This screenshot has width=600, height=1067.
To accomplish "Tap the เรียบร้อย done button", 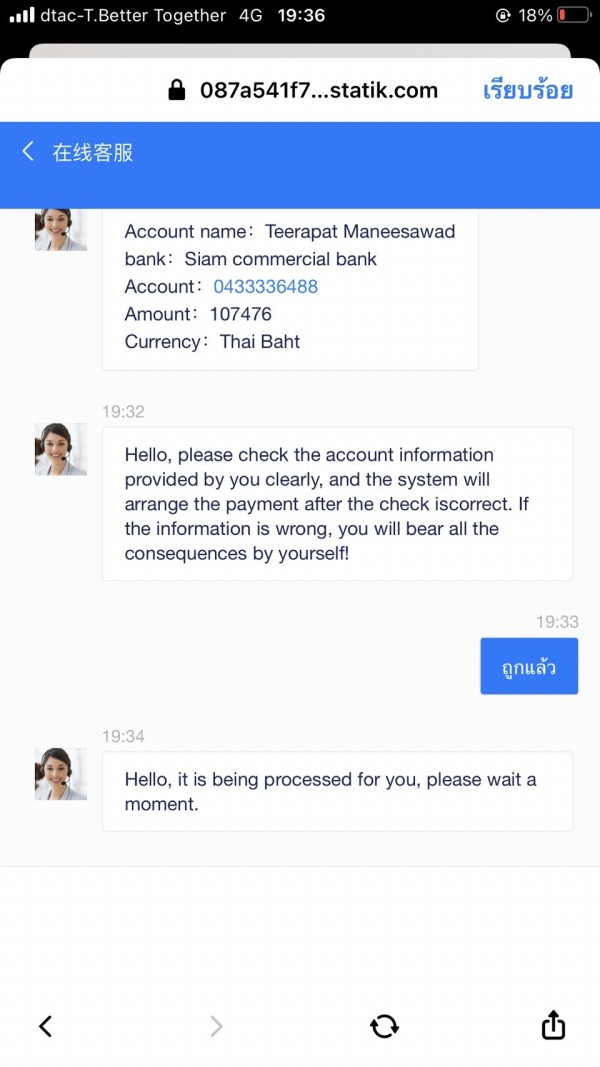I will coord(528,90).
